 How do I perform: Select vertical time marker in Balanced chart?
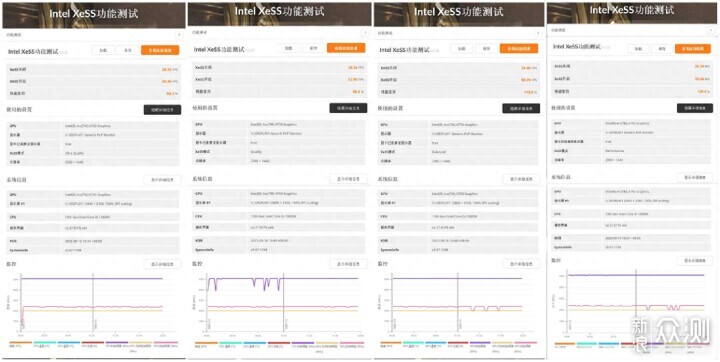pyautogui.click(x=457, y=303)
